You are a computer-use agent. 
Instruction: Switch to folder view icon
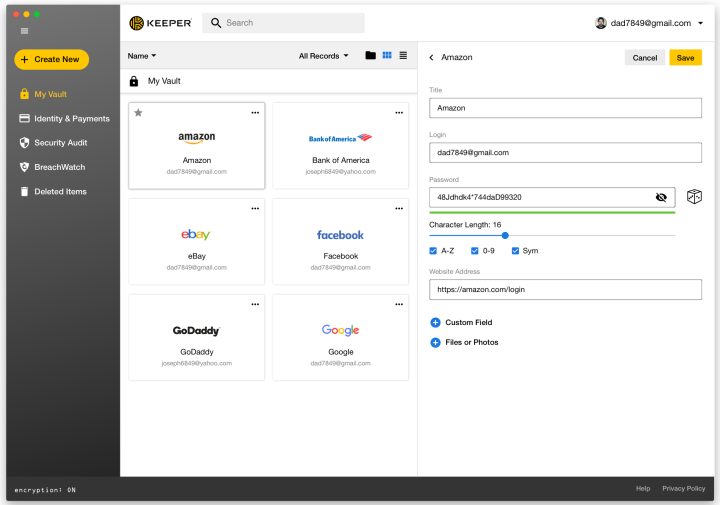click(x=371, y=56)
